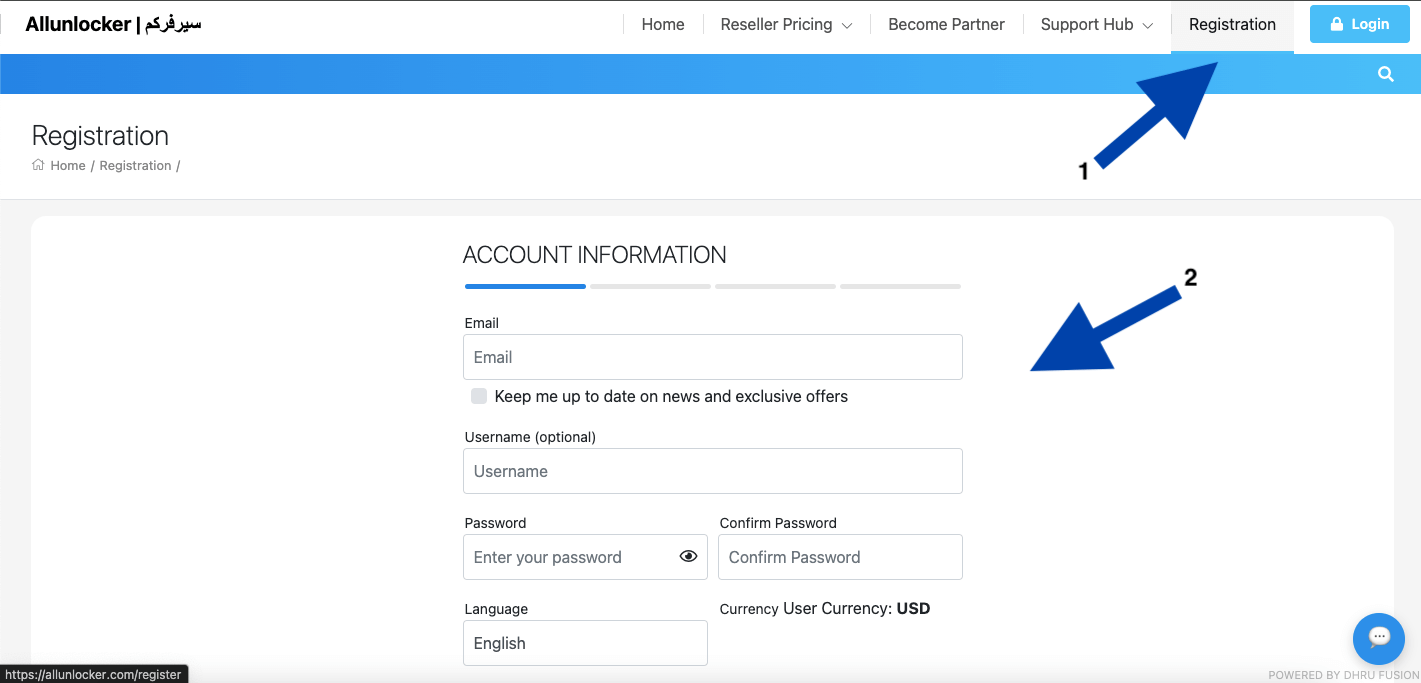Open the search magnifier icon
Screen dimensions: 1421x683
point(1385,73)
